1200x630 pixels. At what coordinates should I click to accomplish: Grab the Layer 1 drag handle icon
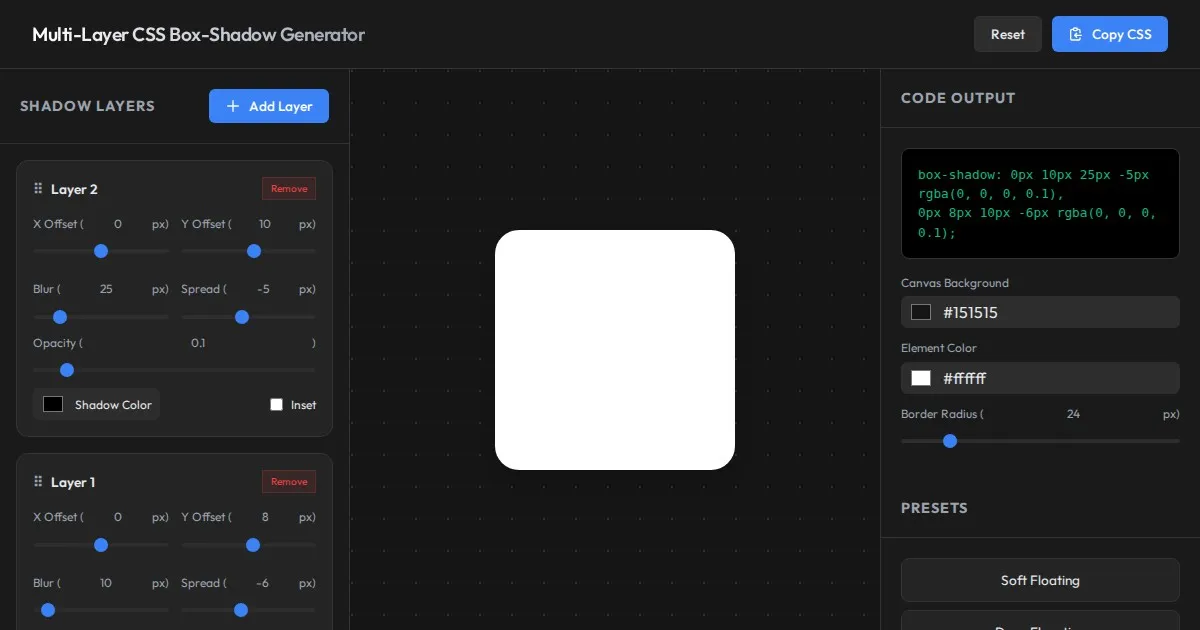click(38, 482)
